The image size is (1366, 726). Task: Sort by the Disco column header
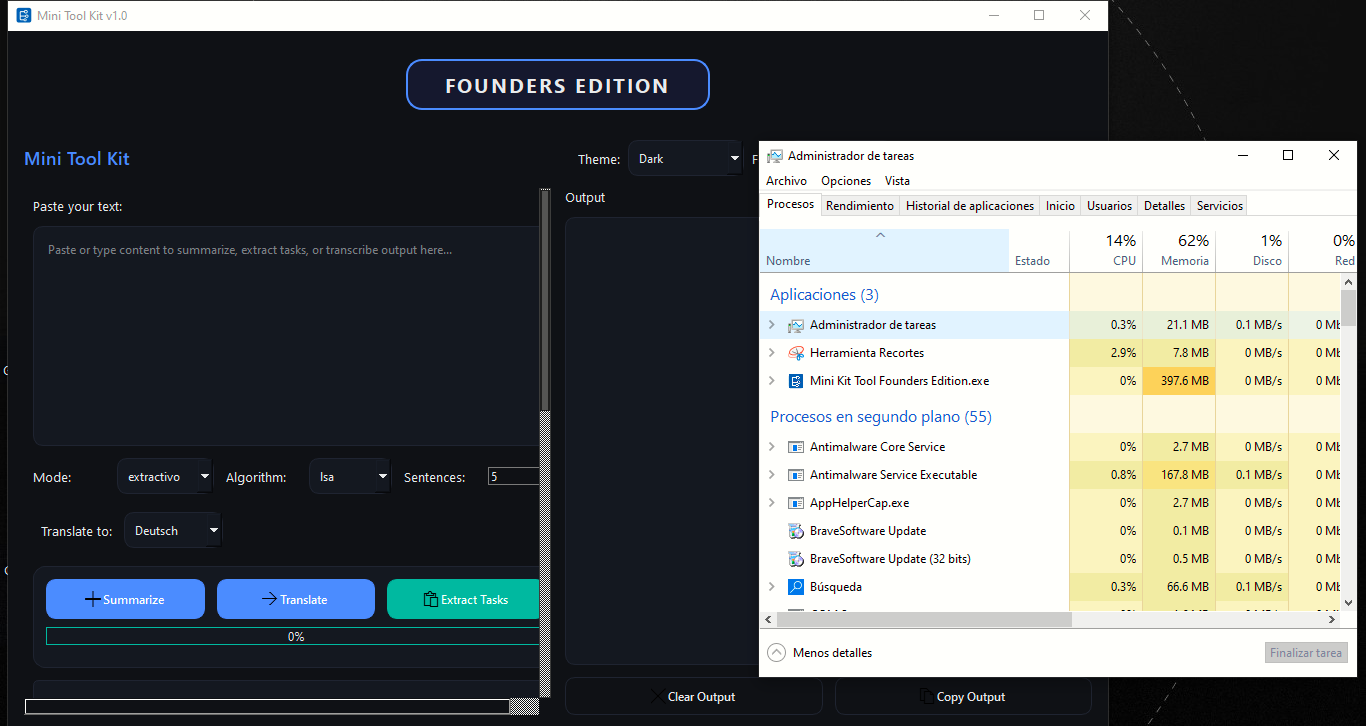pyautogui.click(x=1252, y=250)
